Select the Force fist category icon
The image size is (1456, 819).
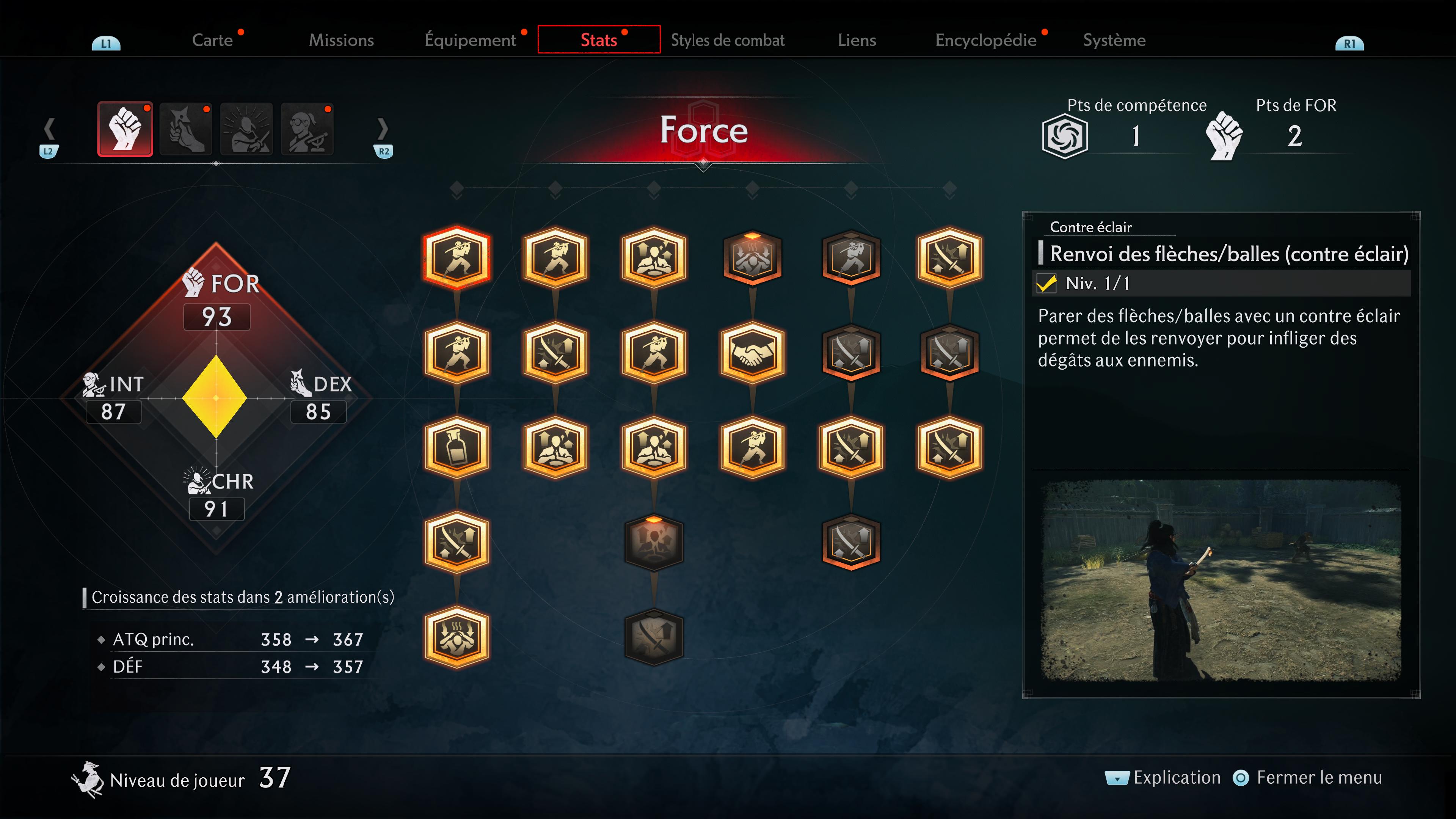tap(125, 129)
